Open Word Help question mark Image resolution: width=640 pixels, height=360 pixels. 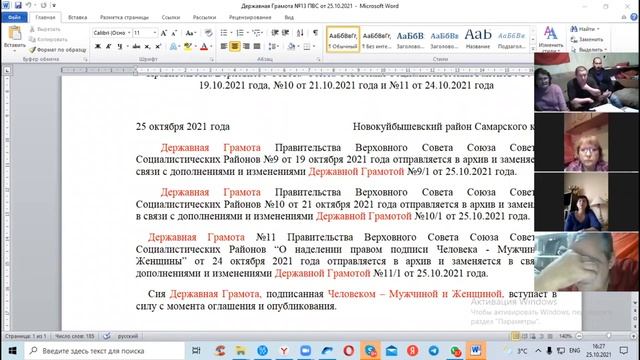[x=634, y=17]
